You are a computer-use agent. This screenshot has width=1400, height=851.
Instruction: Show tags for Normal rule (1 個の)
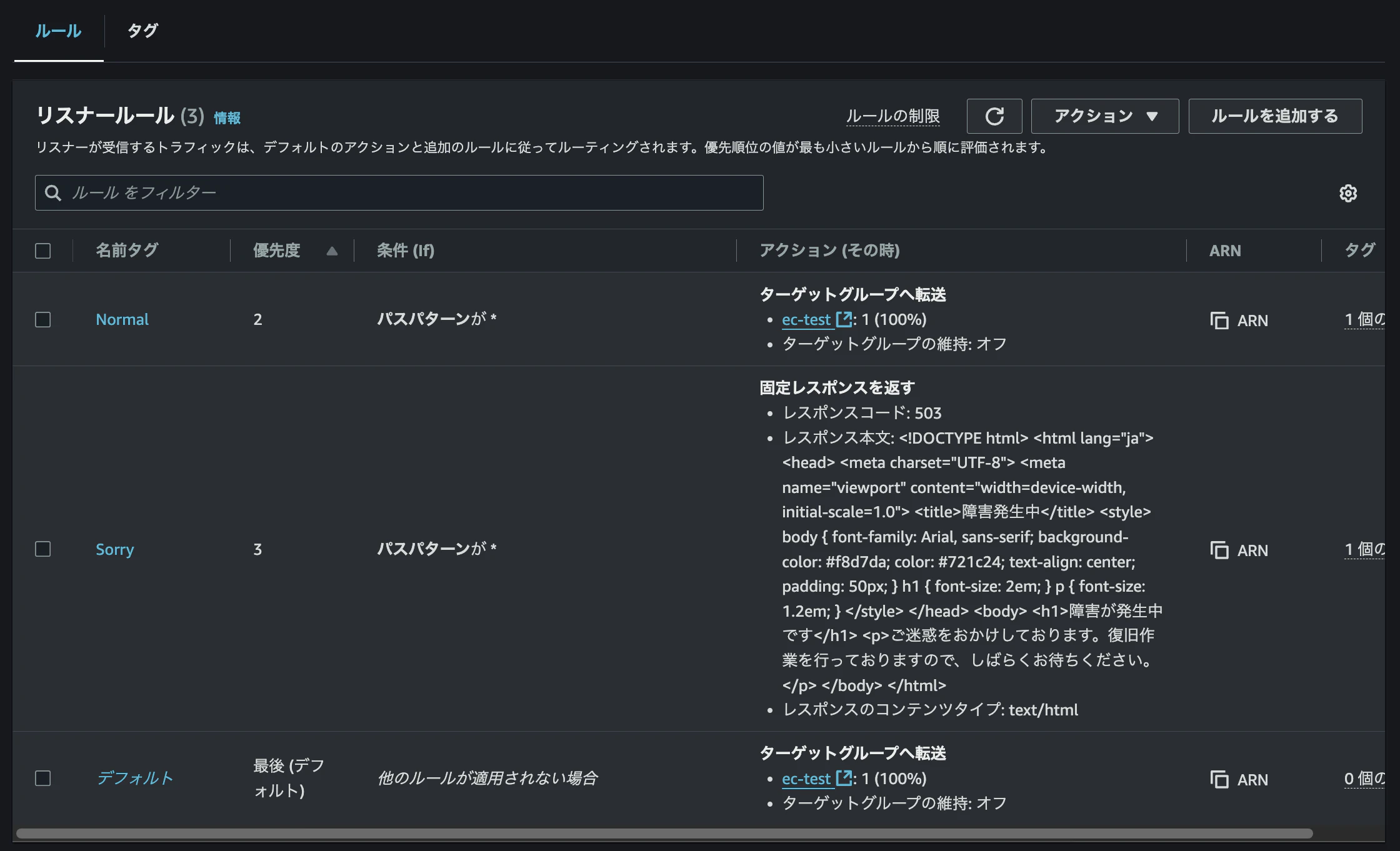click(1364, 320)
